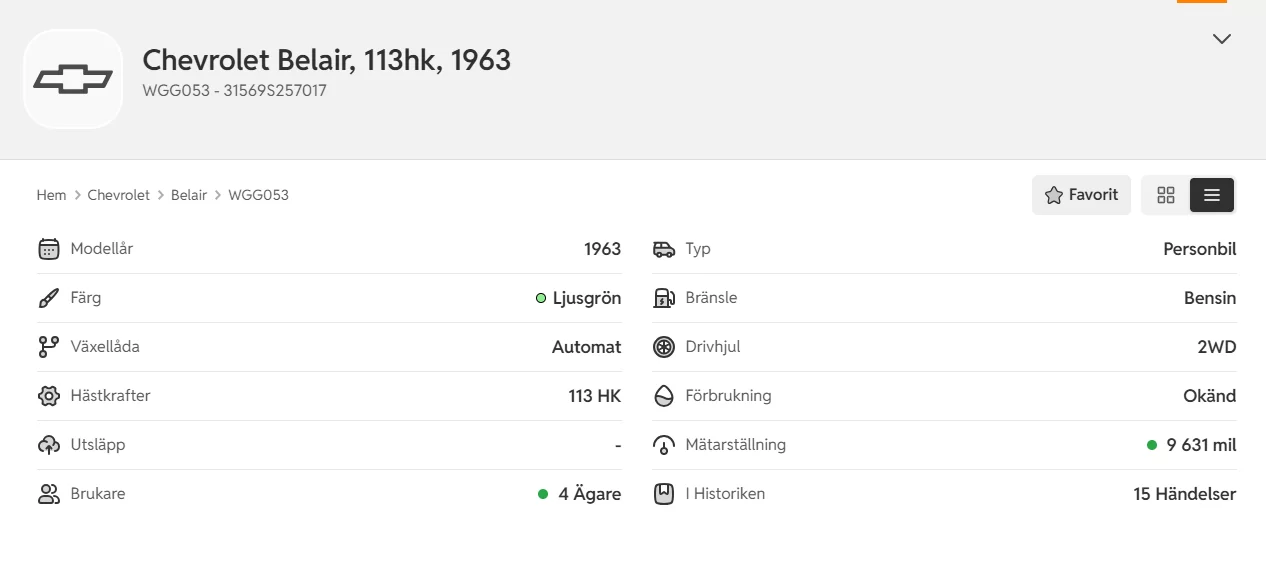The image size is (1266, 562).
Task: Click the odometer gauge icon beside Mätarställning
Action: point(664,445)
